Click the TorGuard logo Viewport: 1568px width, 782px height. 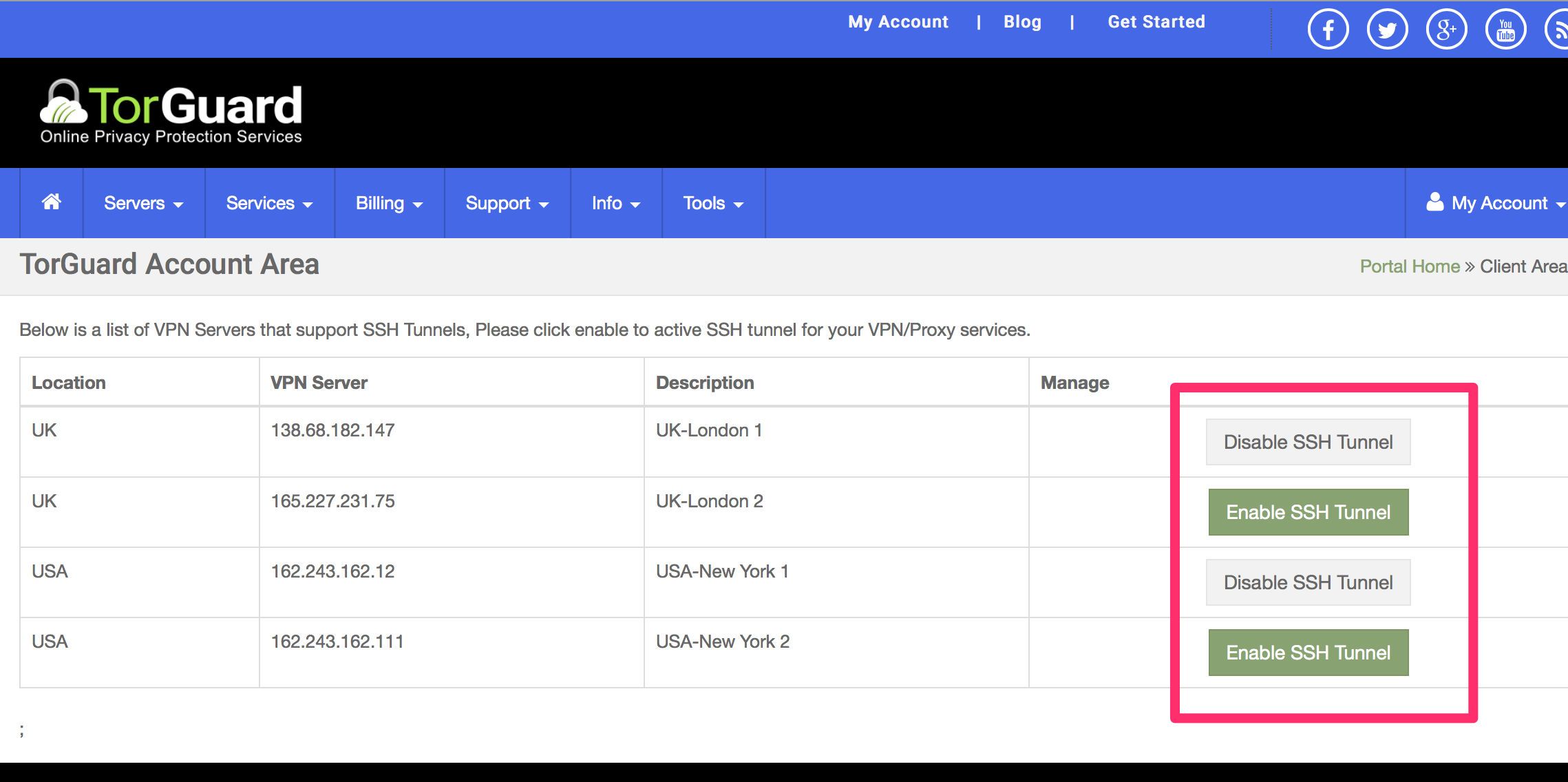pos(171,112)
